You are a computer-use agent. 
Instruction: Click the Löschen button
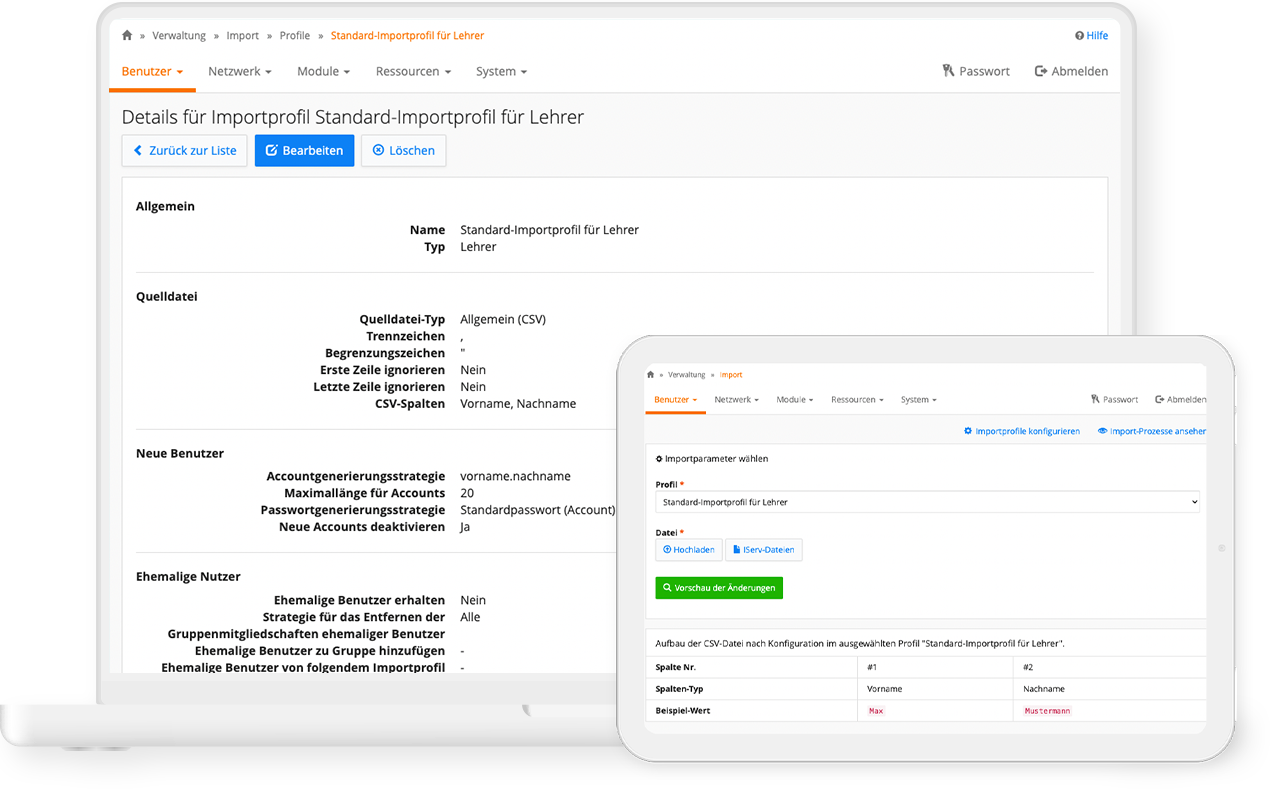[x=403, y=150]
